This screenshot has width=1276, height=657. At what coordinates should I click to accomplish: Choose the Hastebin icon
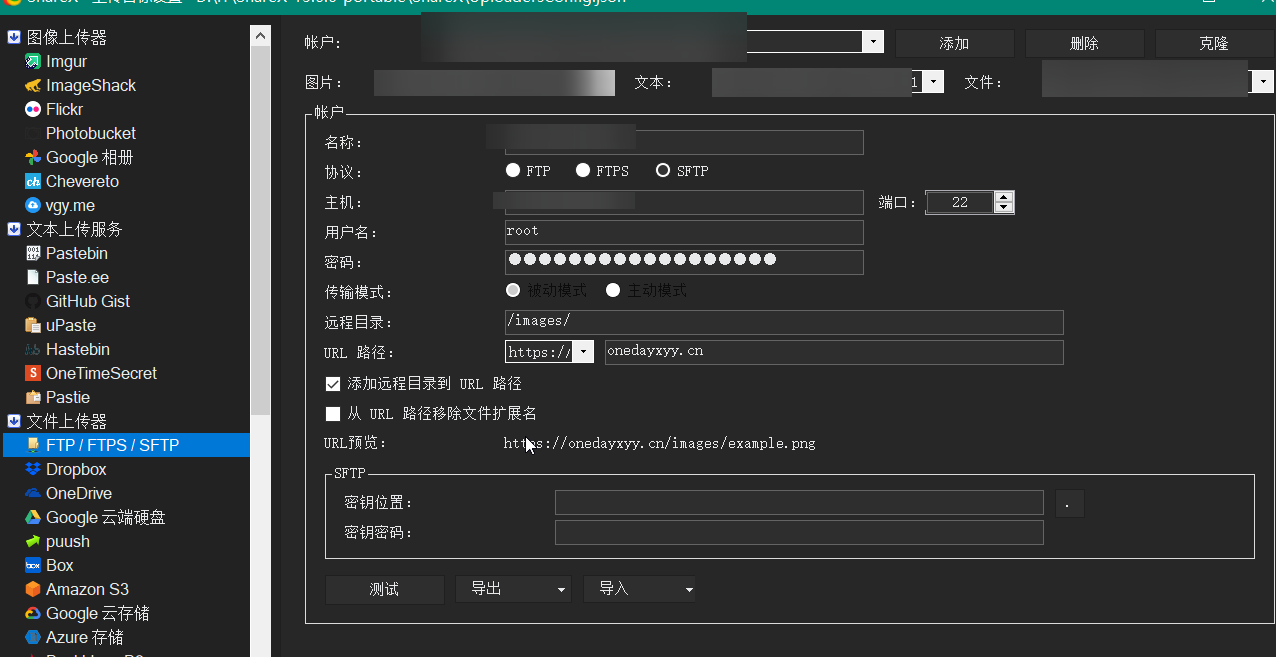(x=33, y=350)
